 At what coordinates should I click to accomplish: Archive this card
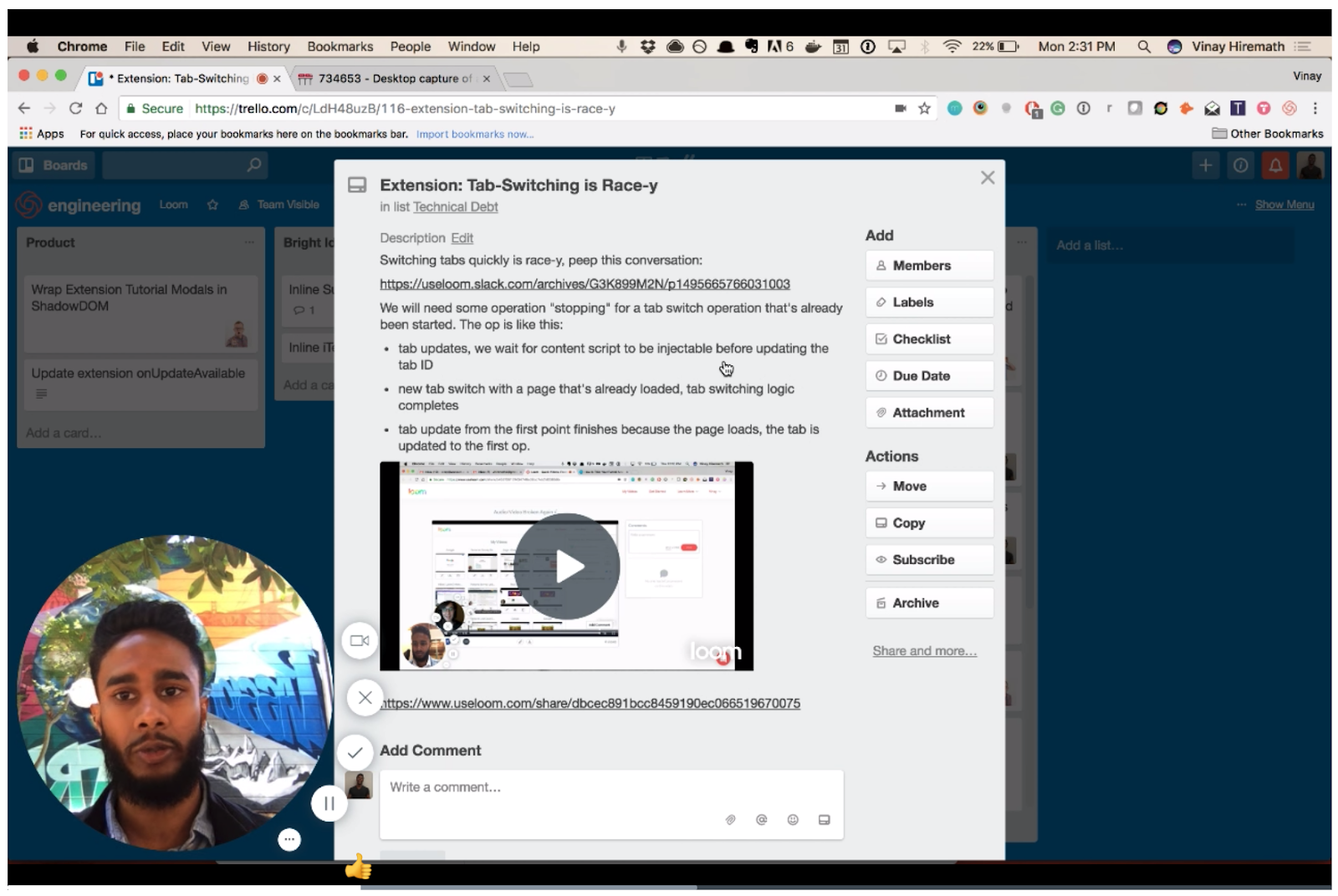929,603
